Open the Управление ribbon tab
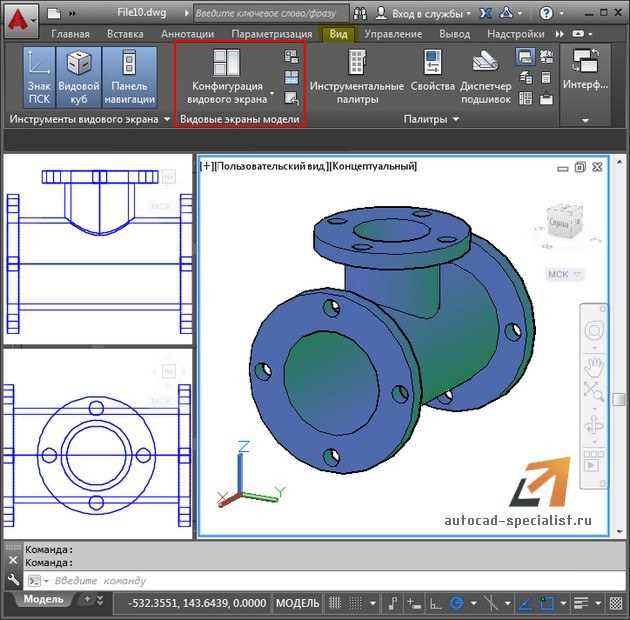 [x=393, y=33]
